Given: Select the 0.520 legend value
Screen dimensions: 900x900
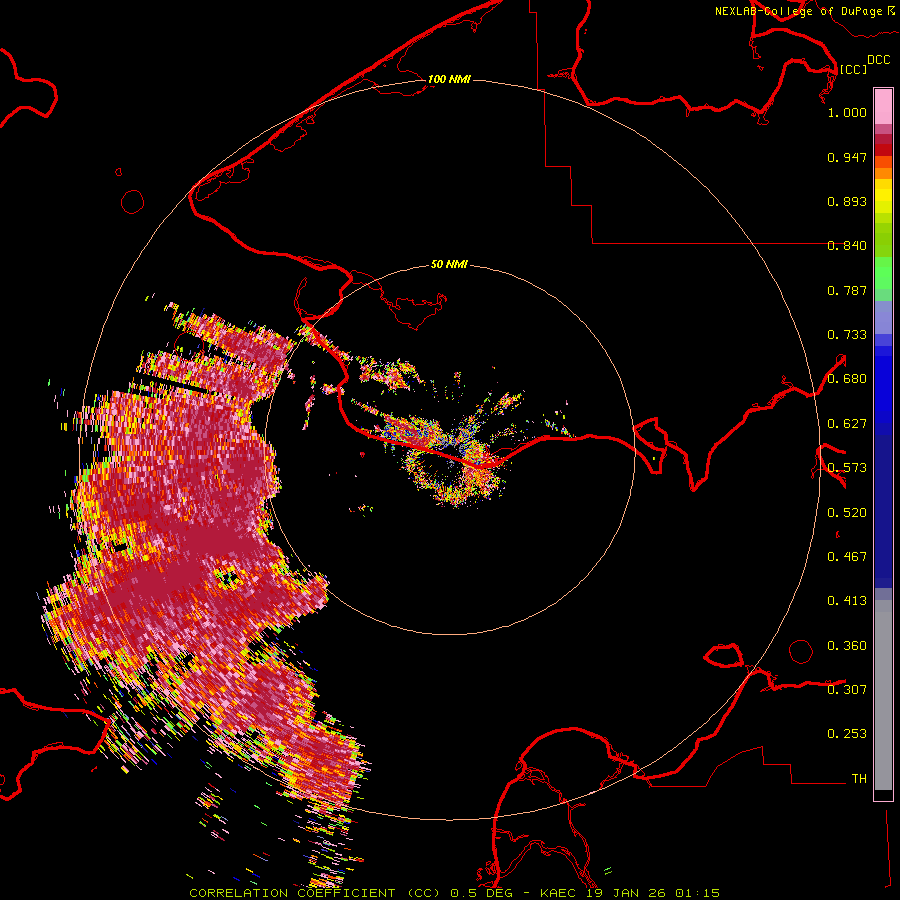Looking at the screenshot, I should pyautogui.click(x=847, y=513).
